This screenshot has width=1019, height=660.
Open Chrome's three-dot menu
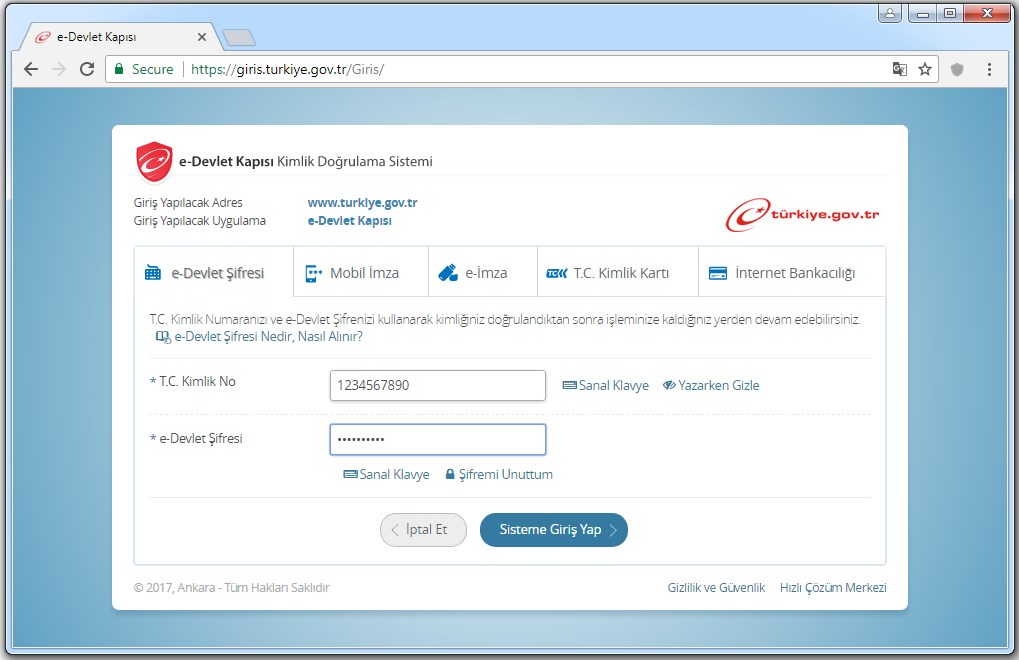pos(989,69)
